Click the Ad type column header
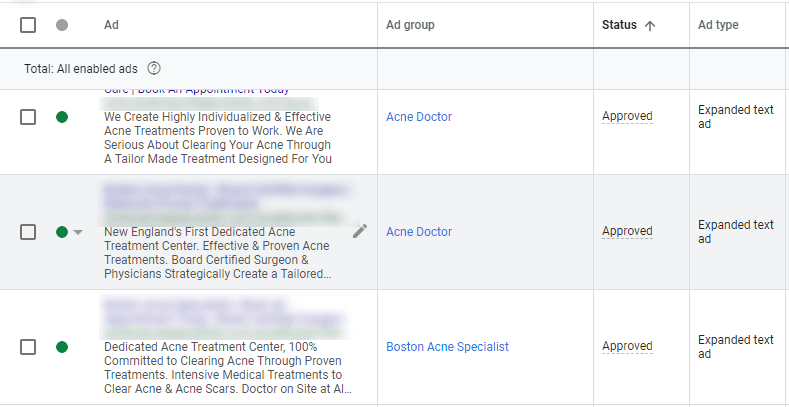789x407 pixels. coord(718,25)
